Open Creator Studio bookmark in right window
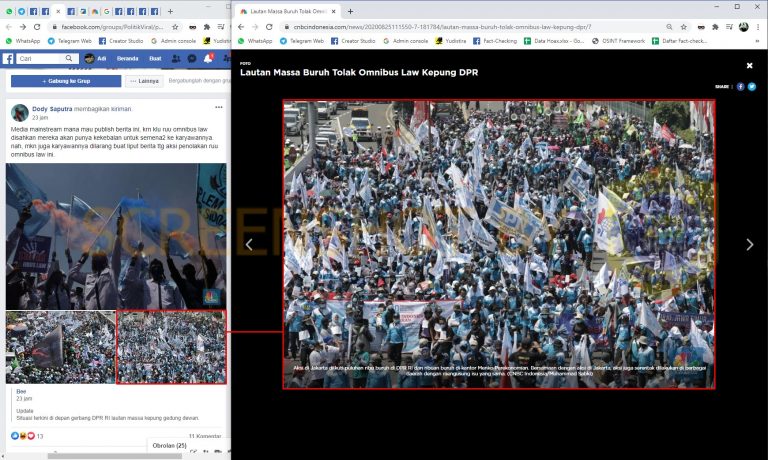This screenshot has width=768, height=460. click(353, 41)
